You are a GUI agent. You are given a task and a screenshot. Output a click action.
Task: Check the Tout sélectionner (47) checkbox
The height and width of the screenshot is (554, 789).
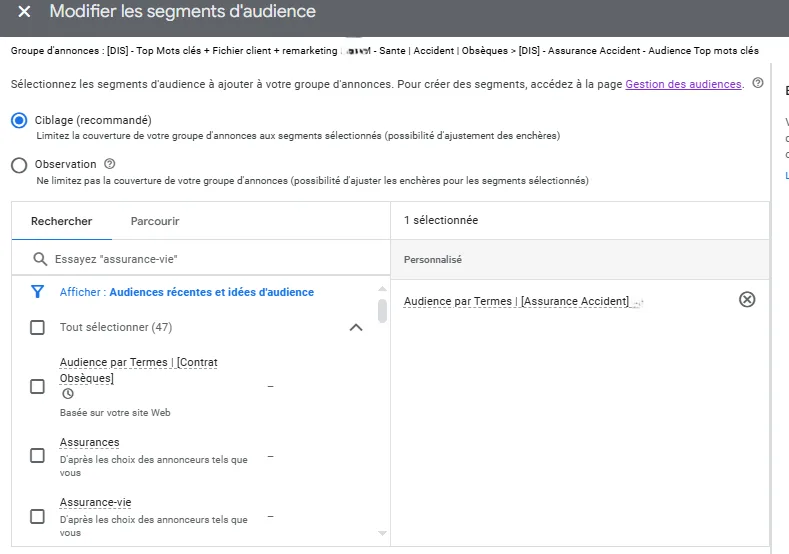point(37,328)
